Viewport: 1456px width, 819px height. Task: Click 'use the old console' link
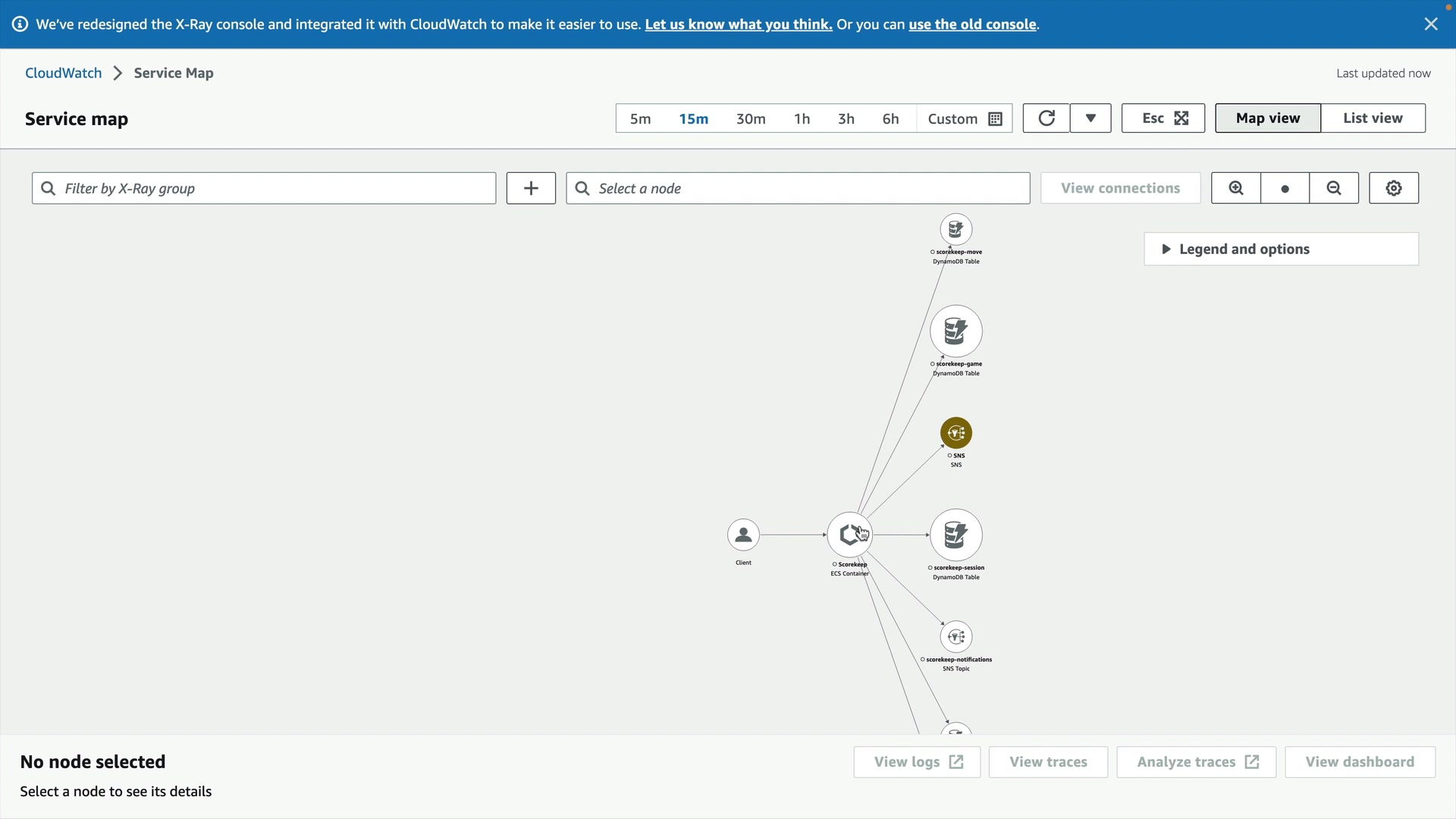coord(972,24)
